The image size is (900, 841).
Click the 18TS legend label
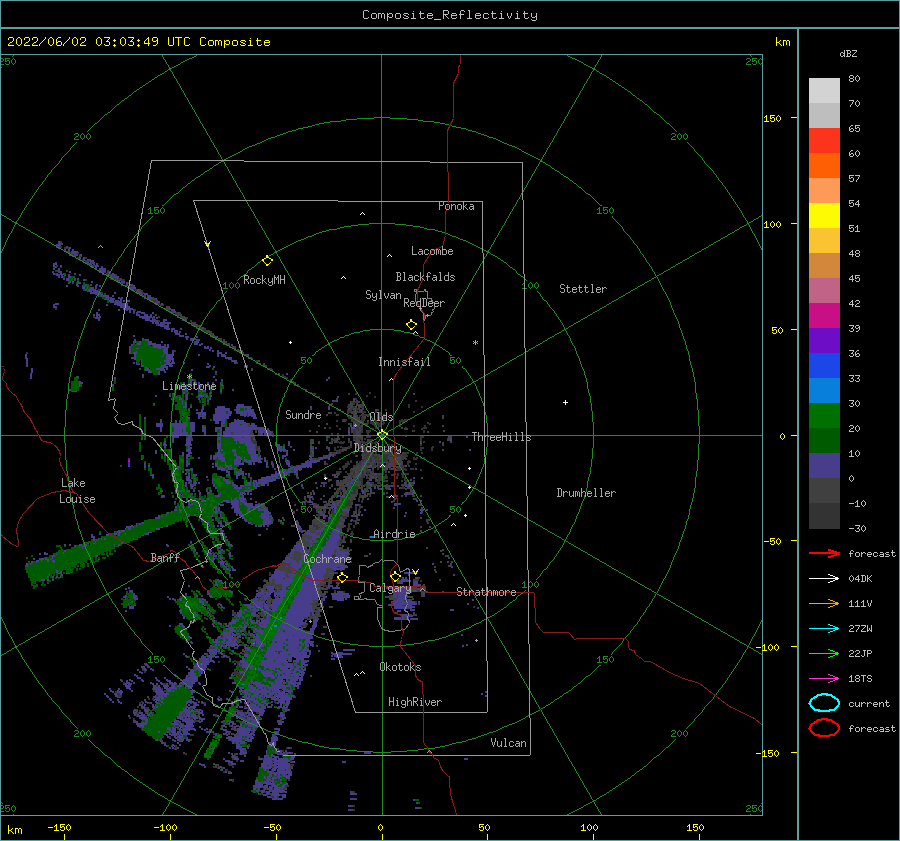point(860,679)
